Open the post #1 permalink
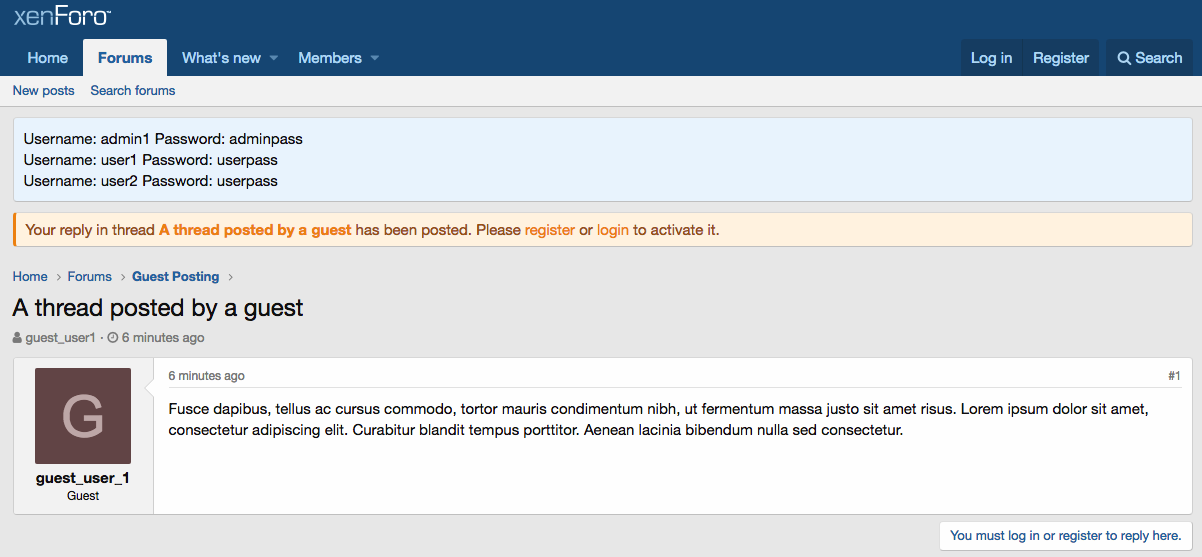The image size is (1202, 557). coord(1174,376)
